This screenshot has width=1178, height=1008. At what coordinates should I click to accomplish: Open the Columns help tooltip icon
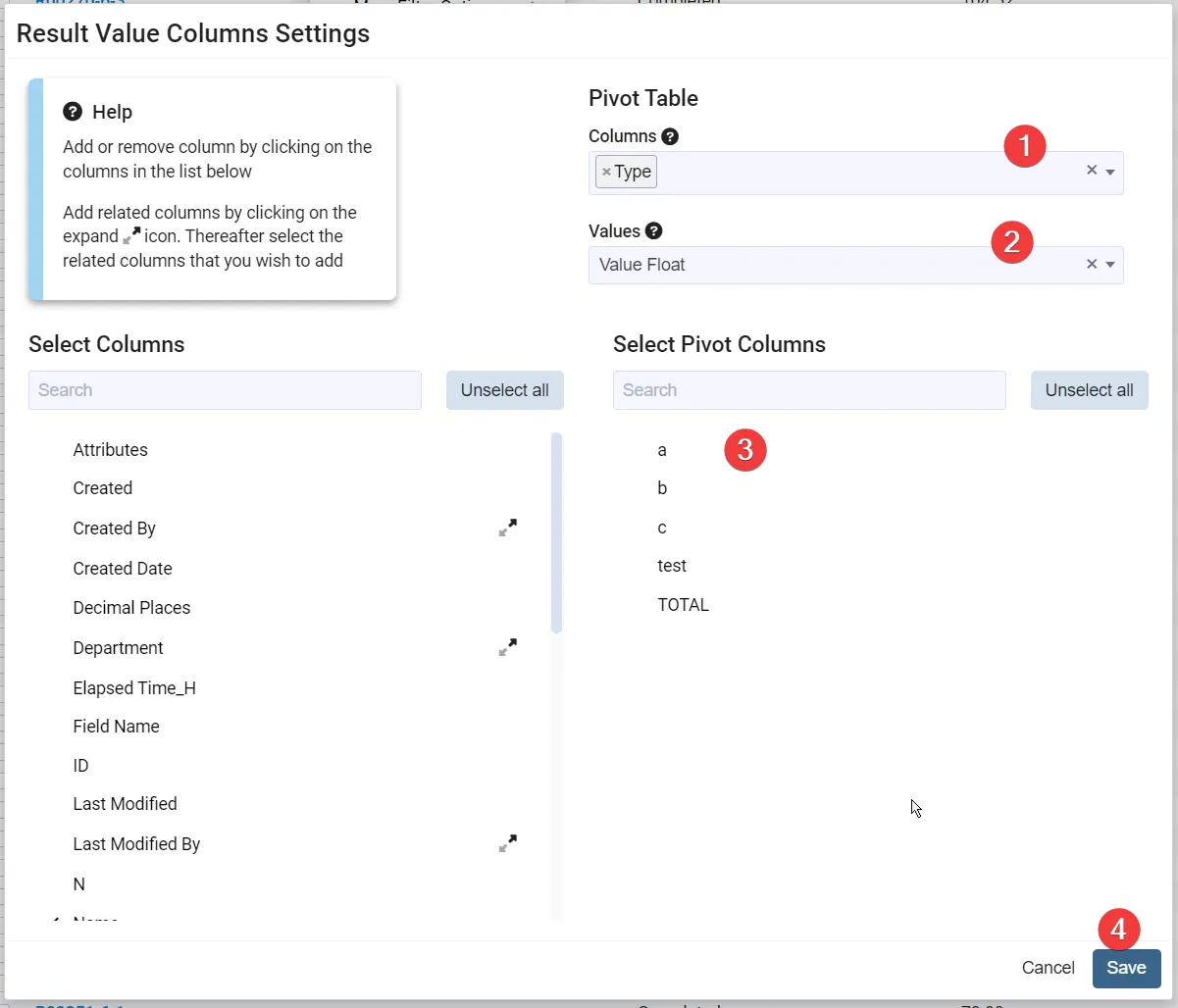click(x=672, y=136)
